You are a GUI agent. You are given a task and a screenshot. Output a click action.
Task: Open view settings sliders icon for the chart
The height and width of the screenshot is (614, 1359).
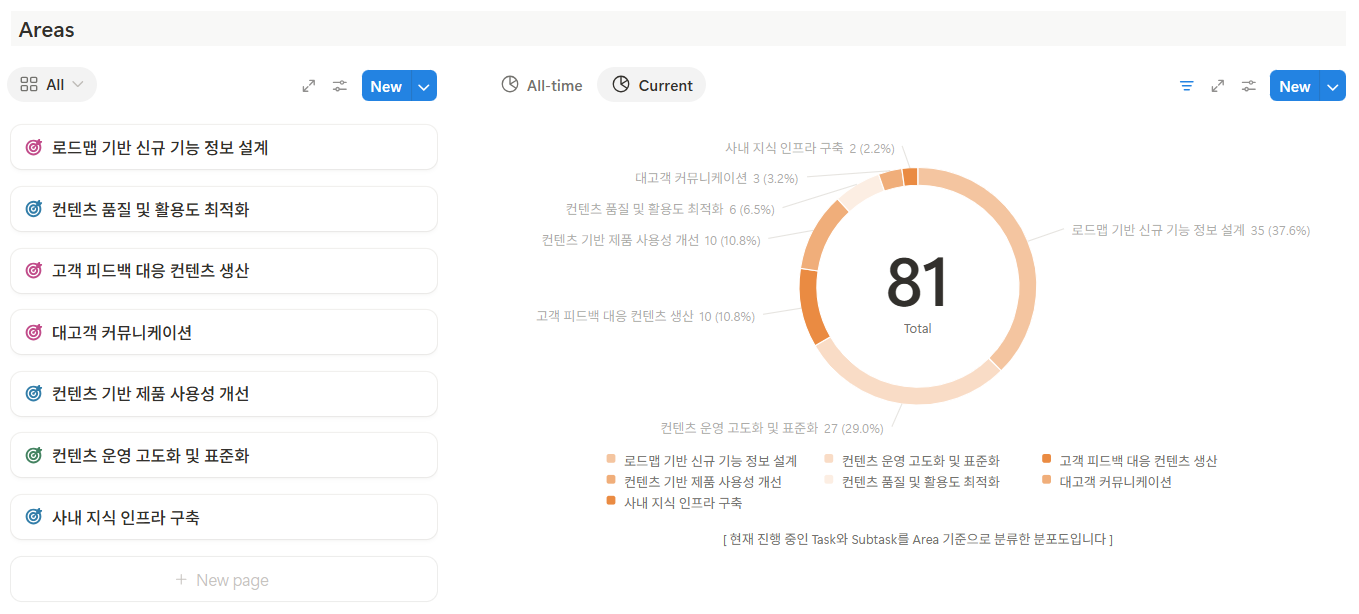tap(1249, 86)
